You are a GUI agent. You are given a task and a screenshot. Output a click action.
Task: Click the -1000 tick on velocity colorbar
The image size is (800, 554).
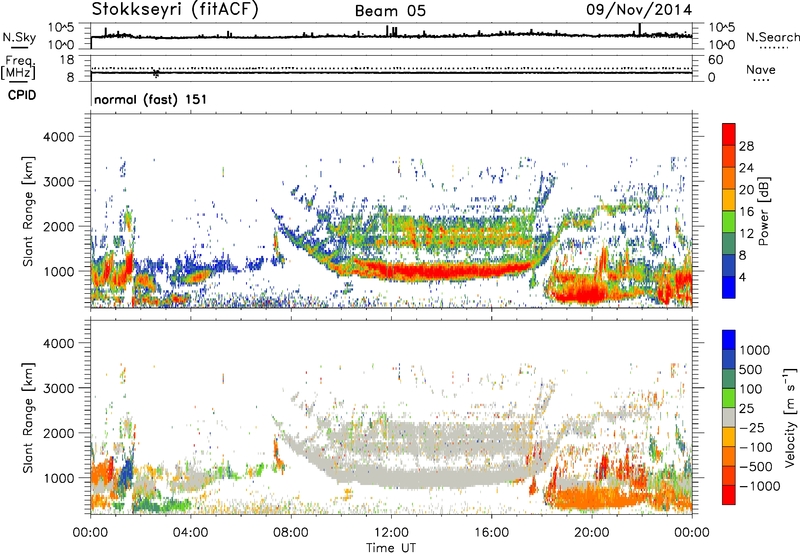pos(760,486)
